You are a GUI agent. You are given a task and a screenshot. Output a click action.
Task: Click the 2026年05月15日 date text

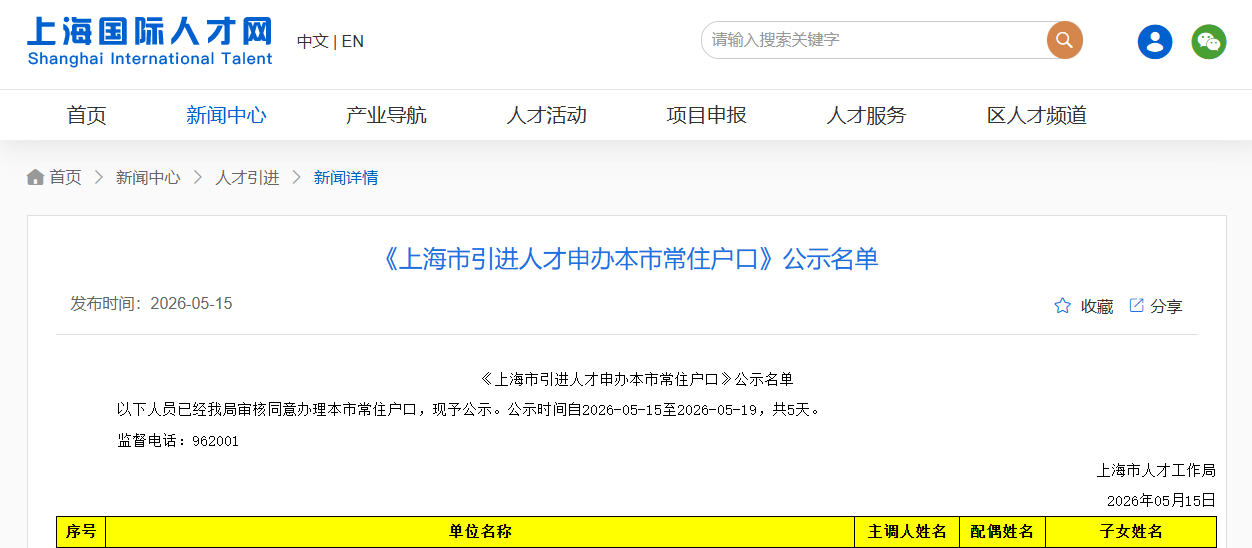[x=1161, y=500]
